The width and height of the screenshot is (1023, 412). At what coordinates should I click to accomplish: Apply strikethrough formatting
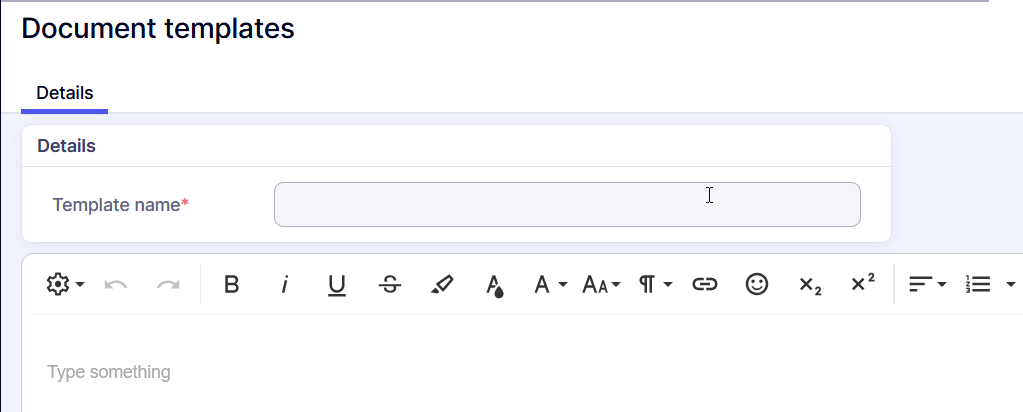(390, 285)
